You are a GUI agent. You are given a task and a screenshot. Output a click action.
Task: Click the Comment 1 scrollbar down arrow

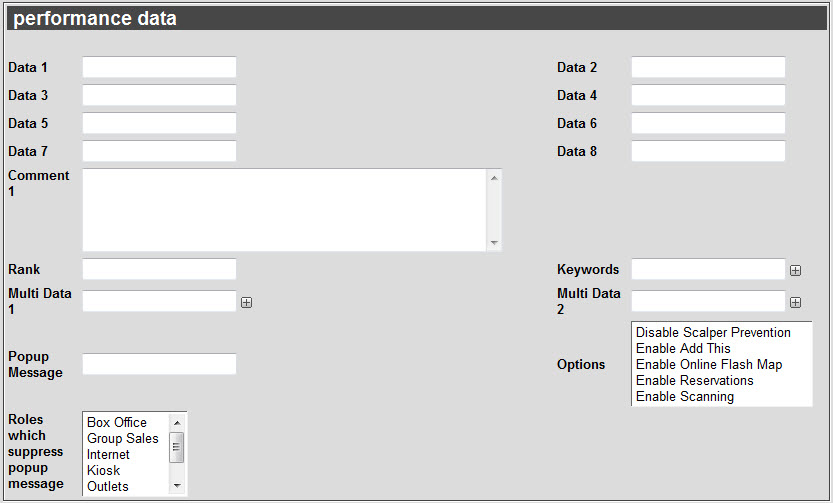point(494,243)
